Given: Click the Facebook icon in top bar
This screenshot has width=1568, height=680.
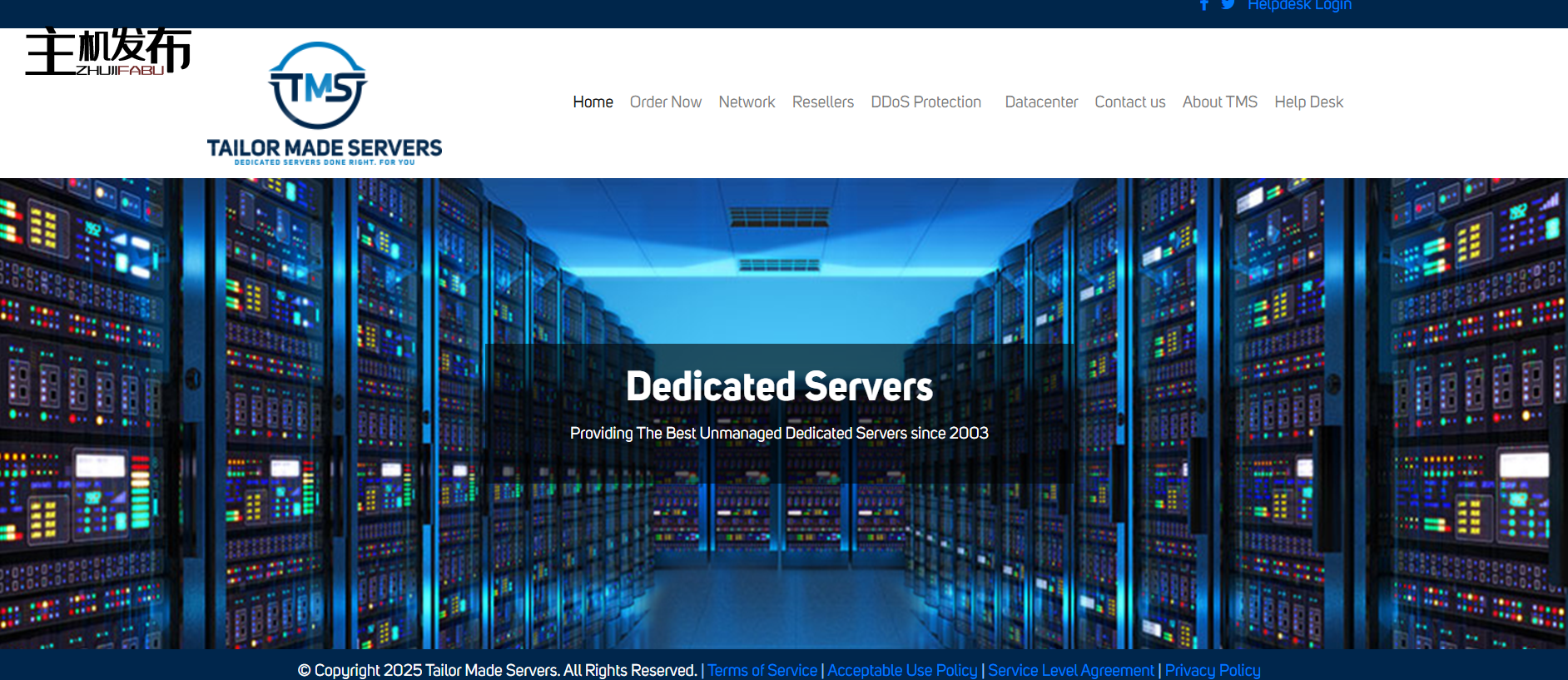Looking at the screenshot, I should [1203, 5].
